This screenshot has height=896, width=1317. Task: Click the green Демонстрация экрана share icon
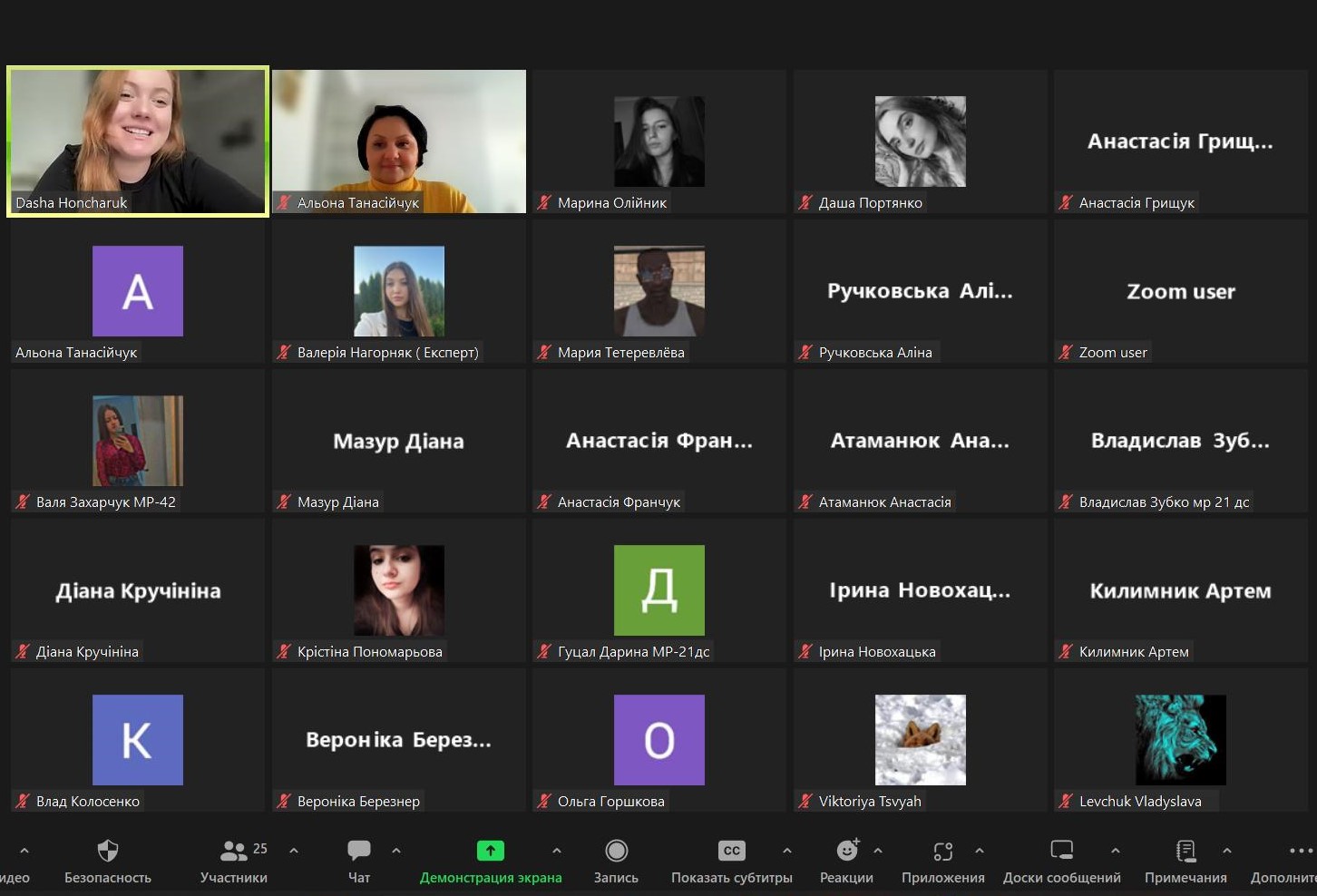tap(490, 851)
